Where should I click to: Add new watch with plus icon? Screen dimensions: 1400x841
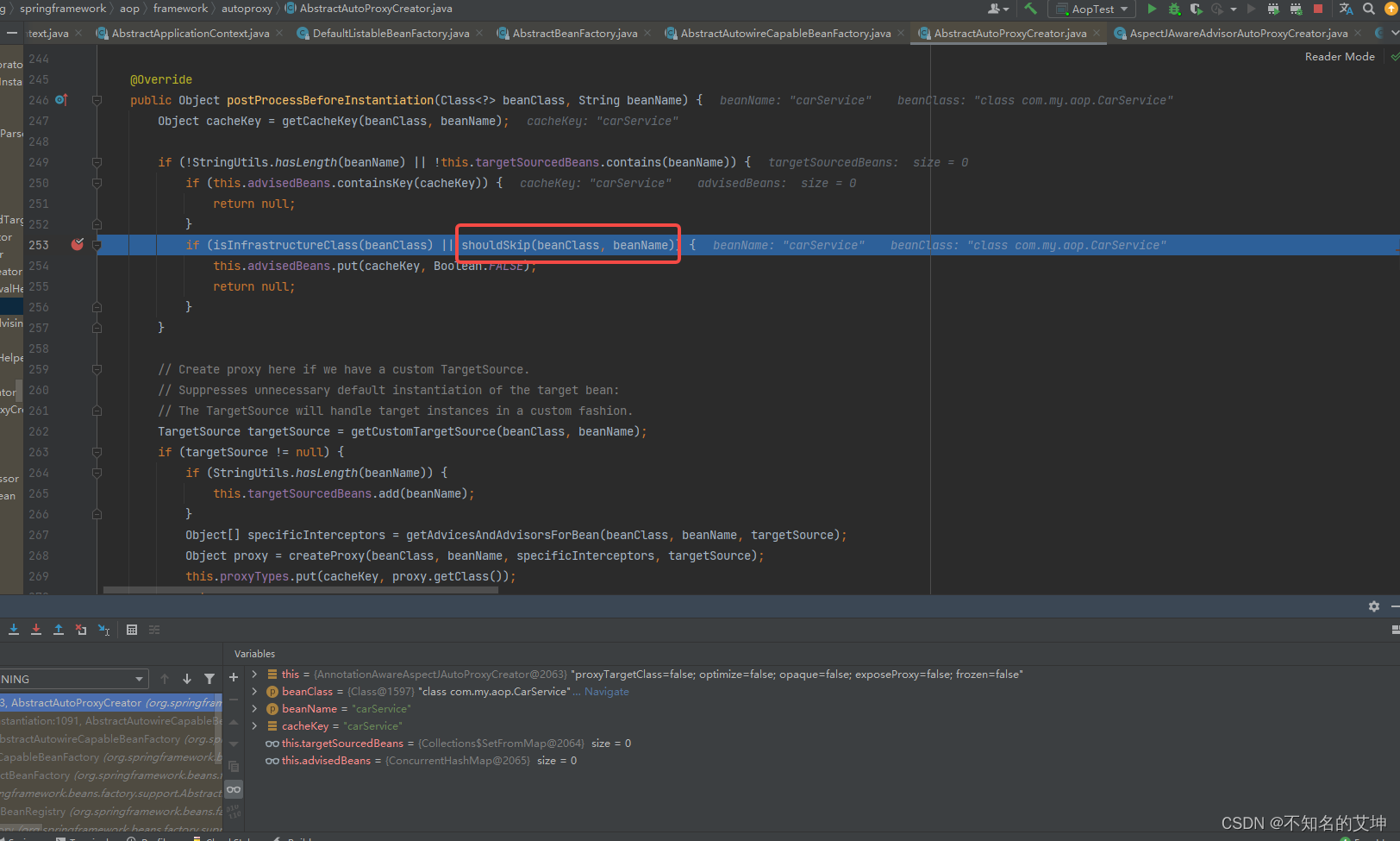click(234, 678)
